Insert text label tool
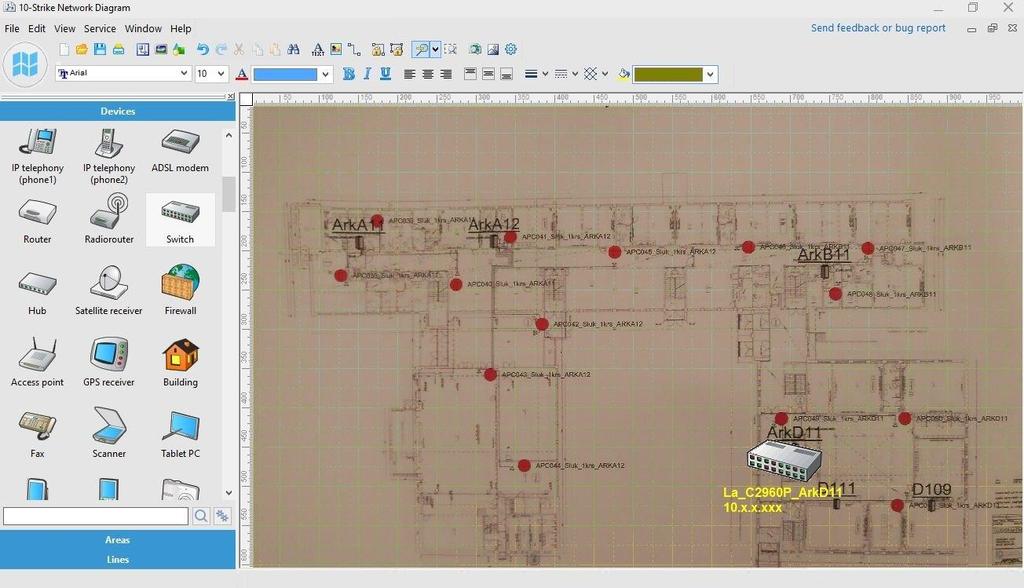1024x588 pixels. click(318, 50)
